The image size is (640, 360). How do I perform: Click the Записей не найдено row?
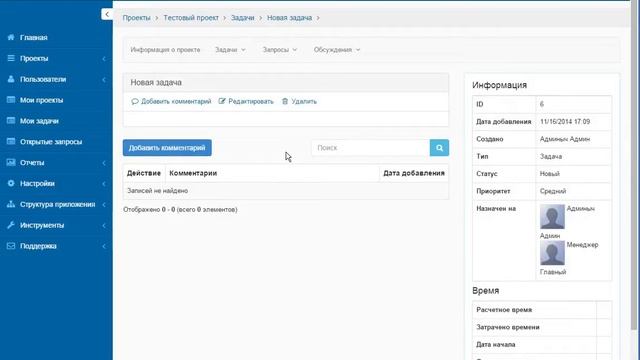pos(286,191)
